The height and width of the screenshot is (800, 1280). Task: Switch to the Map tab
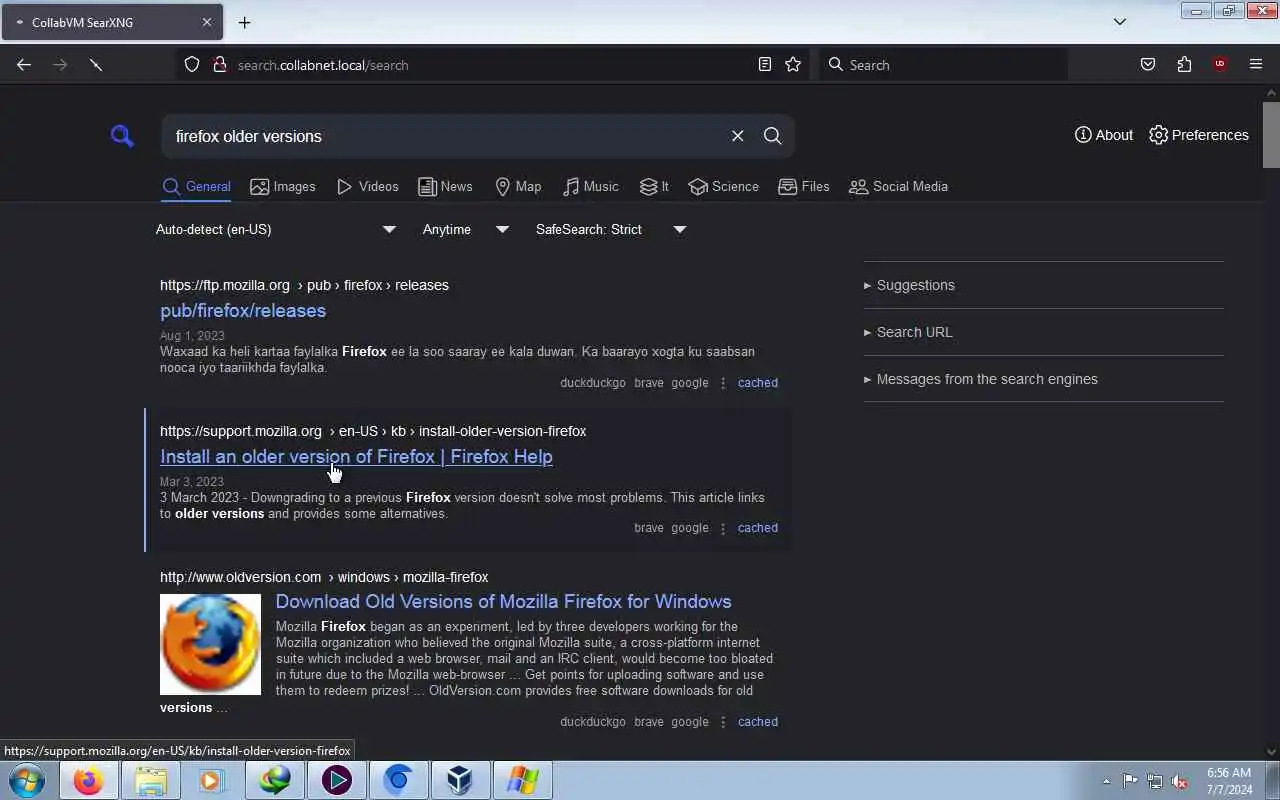pyautogui.click(x=518, y=186)
